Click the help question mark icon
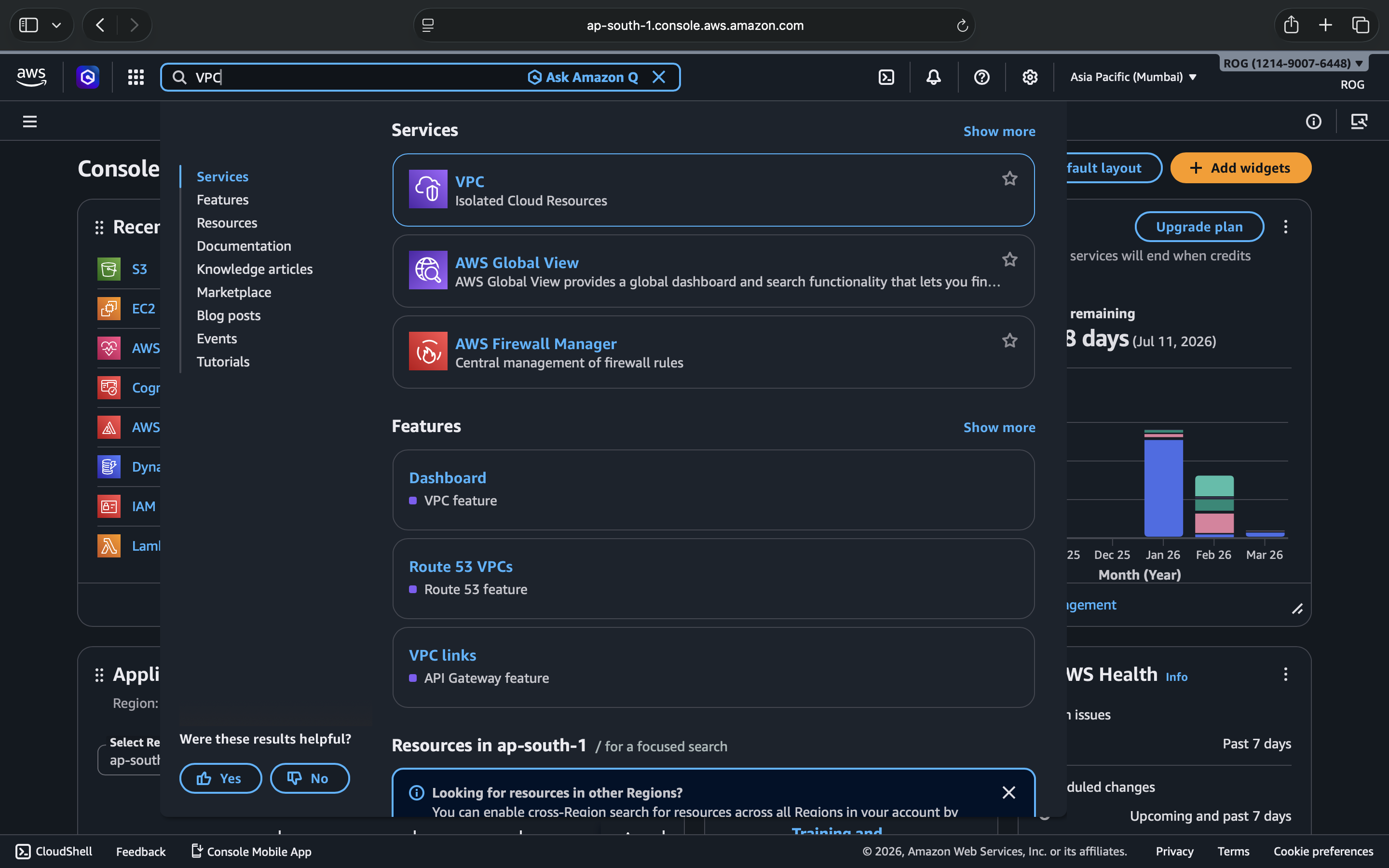This screenshot has height=868, width=1389. [981, 77]
